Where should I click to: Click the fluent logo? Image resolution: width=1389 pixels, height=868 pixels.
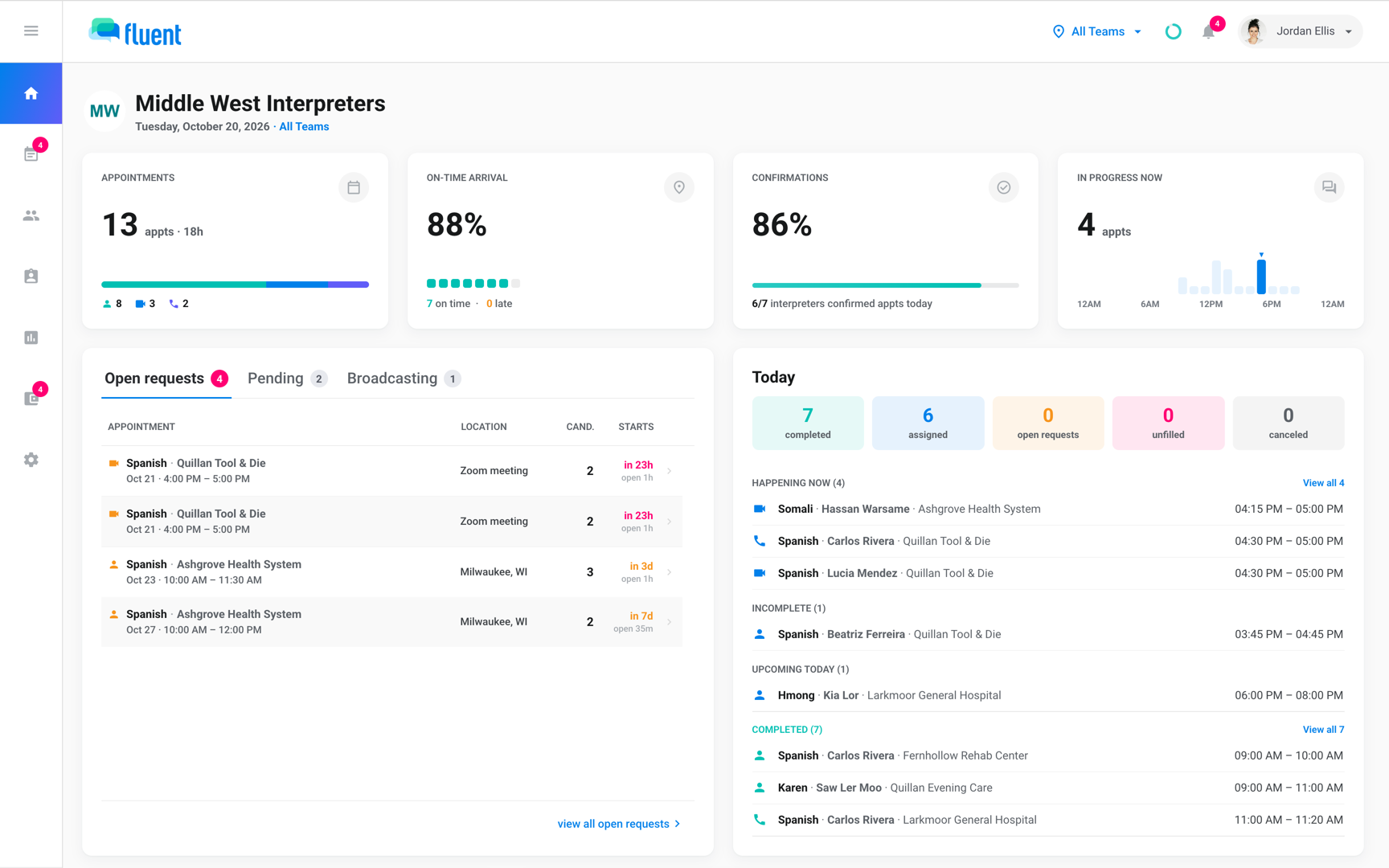coord(135,32)
